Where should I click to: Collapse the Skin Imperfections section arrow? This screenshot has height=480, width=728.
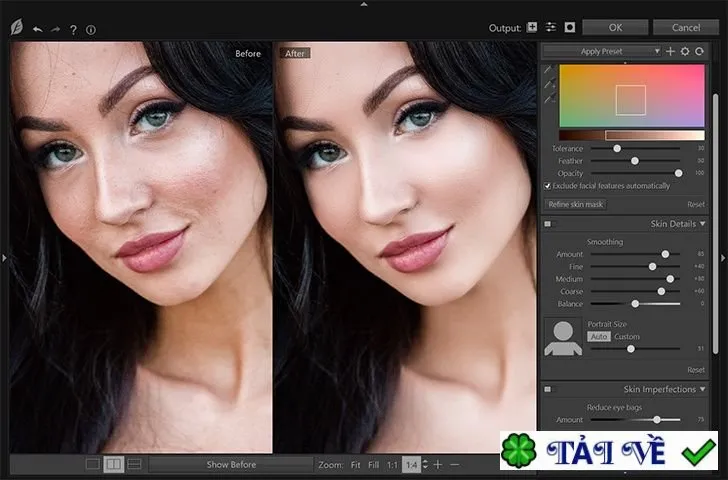[703, 389]
